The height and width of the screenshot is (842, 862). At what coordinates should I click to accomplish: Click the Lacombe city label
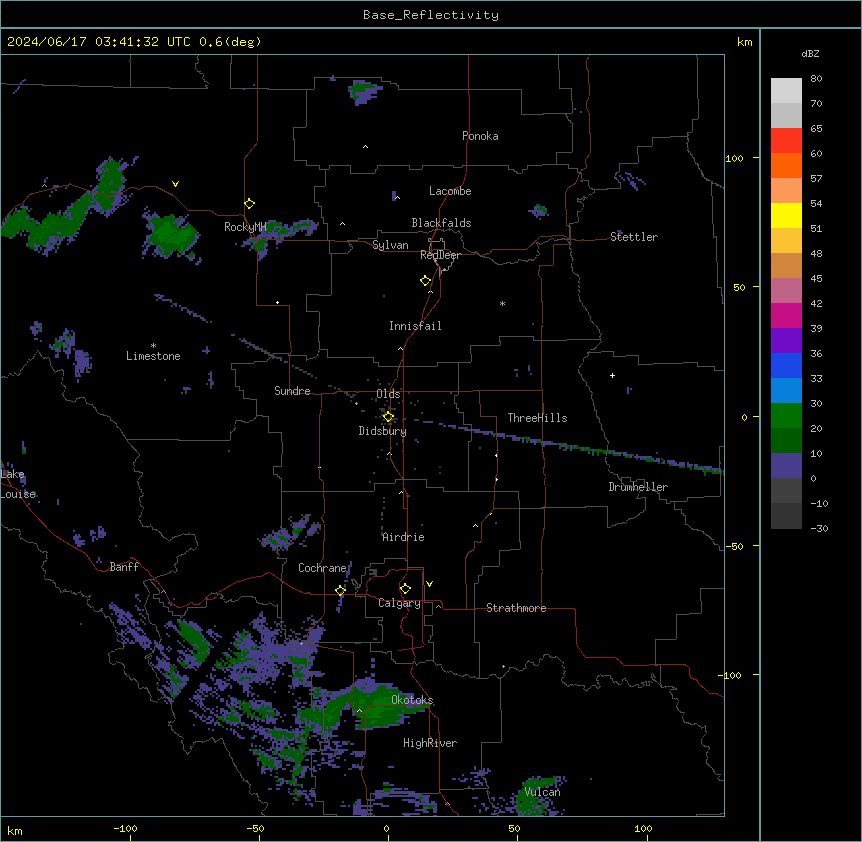tap(450, 191)
